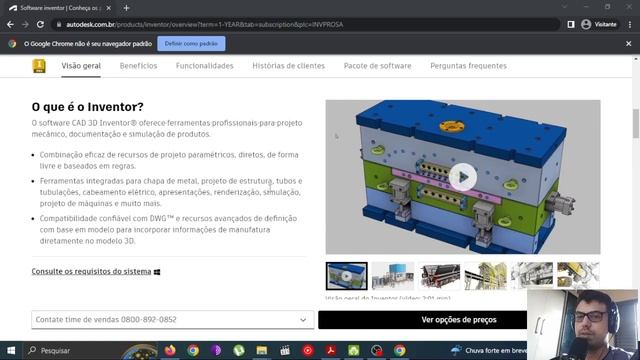The height and width of the screenshot is (360, 640).
Task: Close the Software Inventor tab
Action: pyautogui.click(x=109, y=8)
